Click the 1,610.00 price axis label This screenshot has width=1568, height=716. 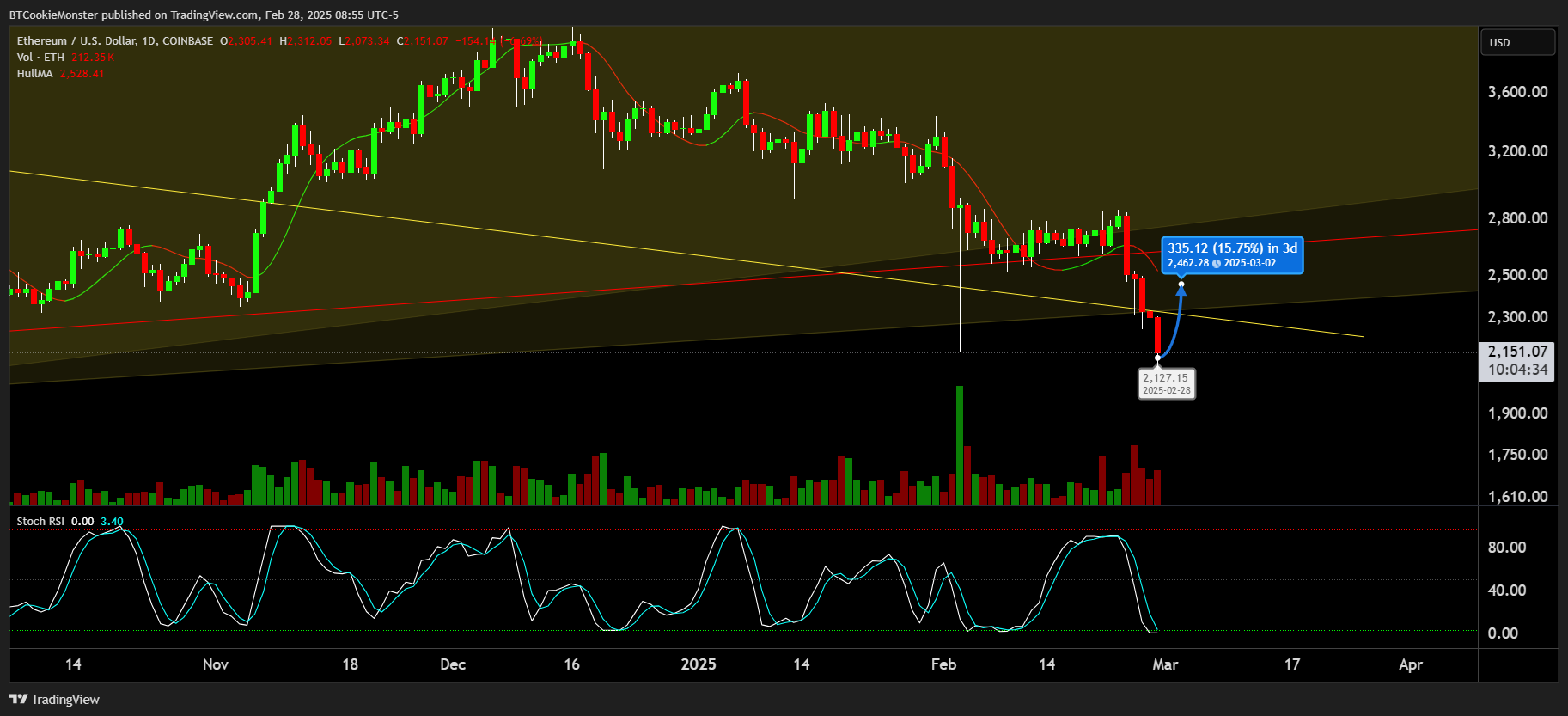[1517, 497]
